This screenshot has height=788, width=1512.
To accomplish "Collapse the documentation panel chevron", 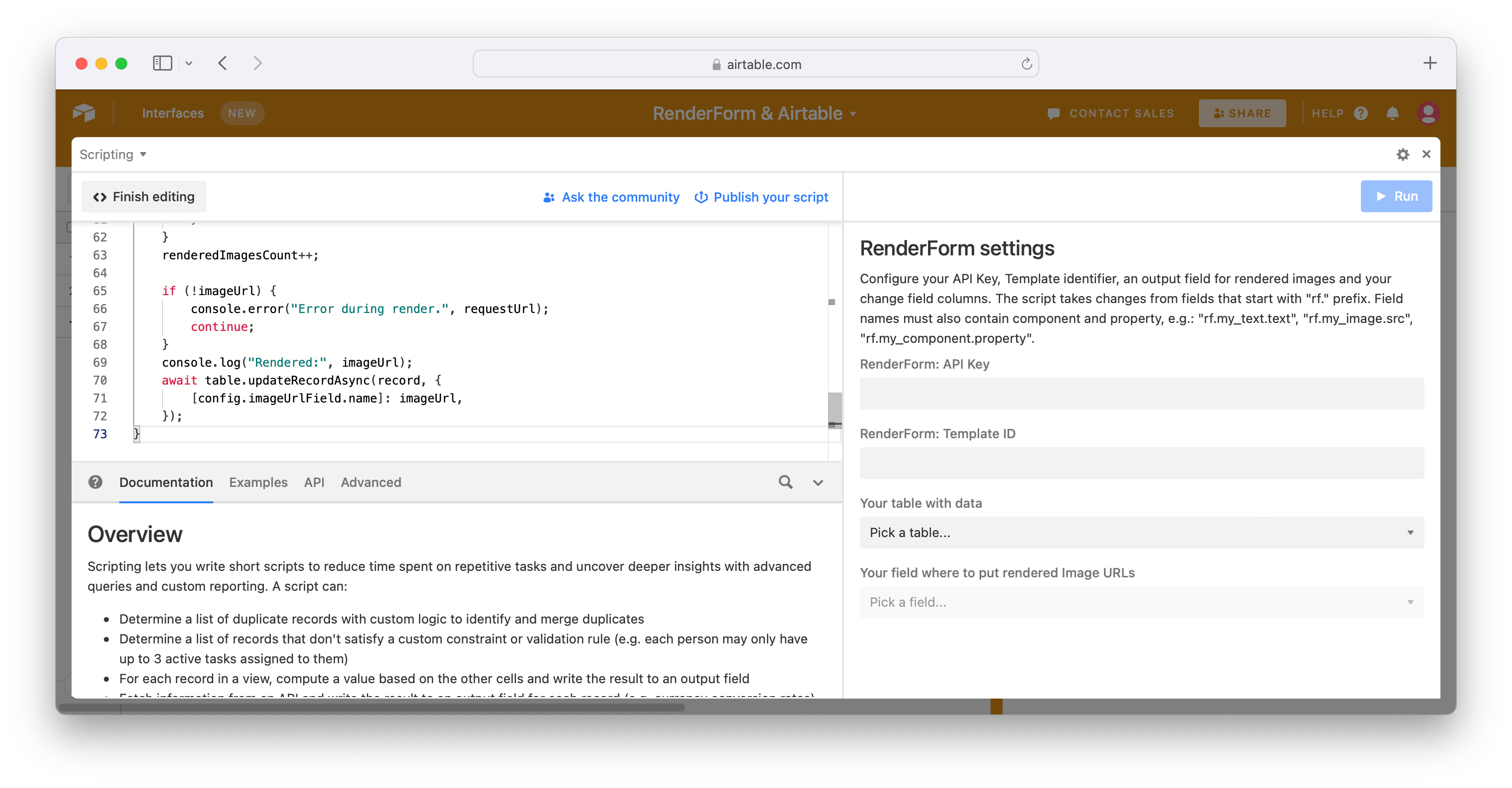I will pos(817,482).
